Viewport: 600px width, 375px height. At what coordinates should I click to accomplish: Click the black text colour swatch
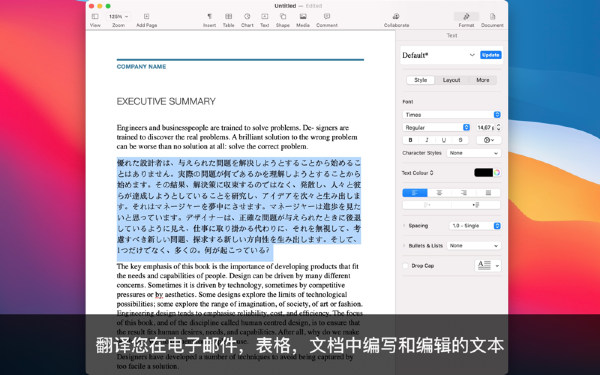pos(483,173)
